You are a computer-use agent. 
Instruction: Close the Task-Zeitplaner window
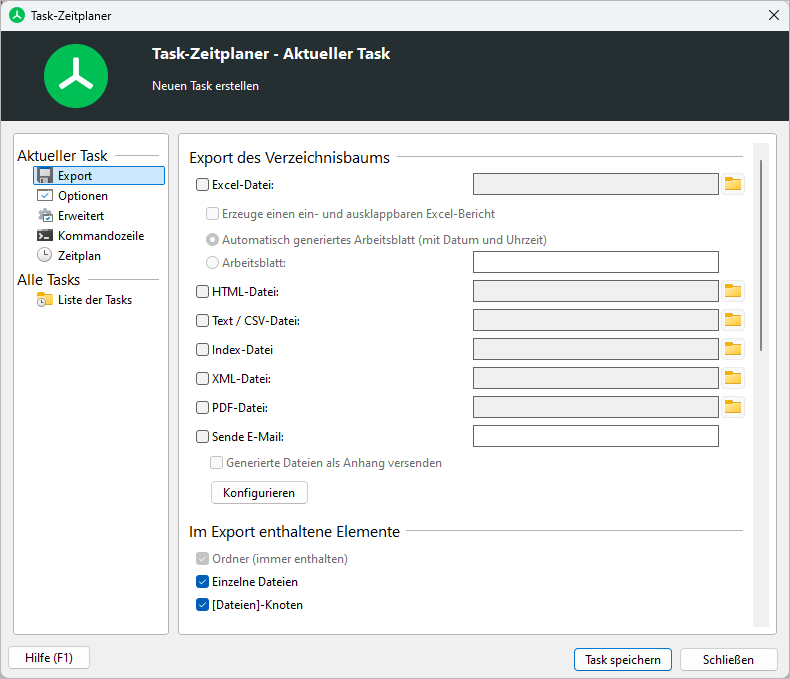[774, 15]
